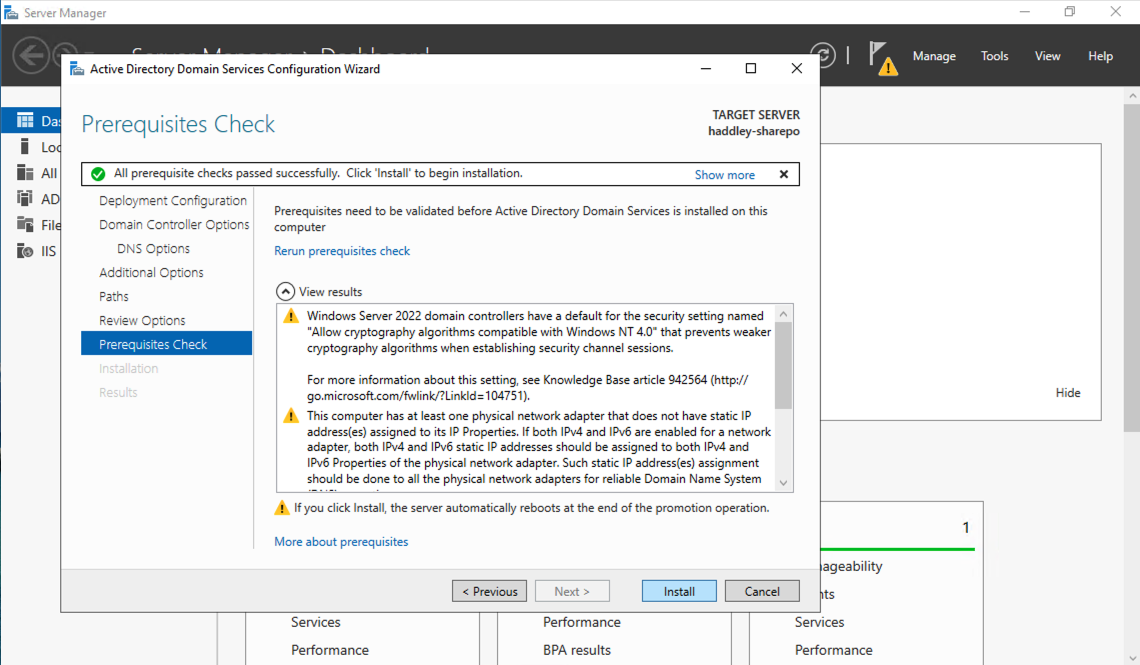Rerun the prerequisites check

click(x=342, y=251)
